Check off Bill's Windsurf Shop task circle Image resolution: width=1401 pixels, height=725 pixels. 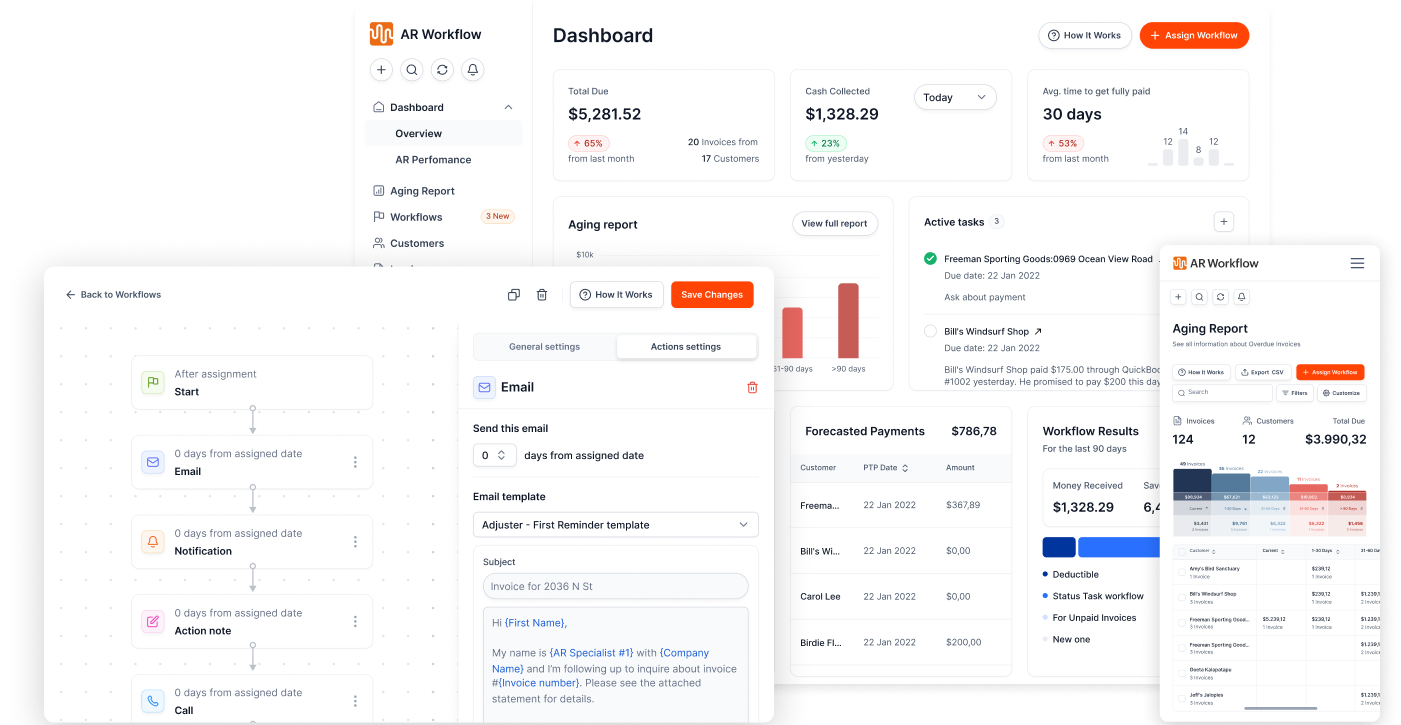point(930,331)
